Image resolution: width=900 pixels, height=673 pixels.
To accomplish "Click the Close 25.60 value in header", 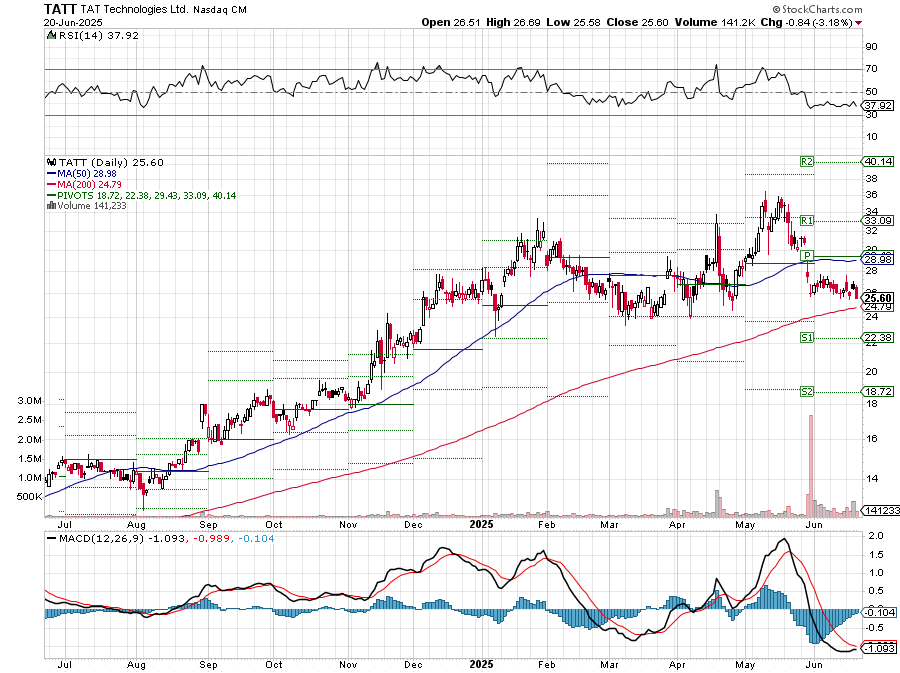I will (x=638, y=22).
